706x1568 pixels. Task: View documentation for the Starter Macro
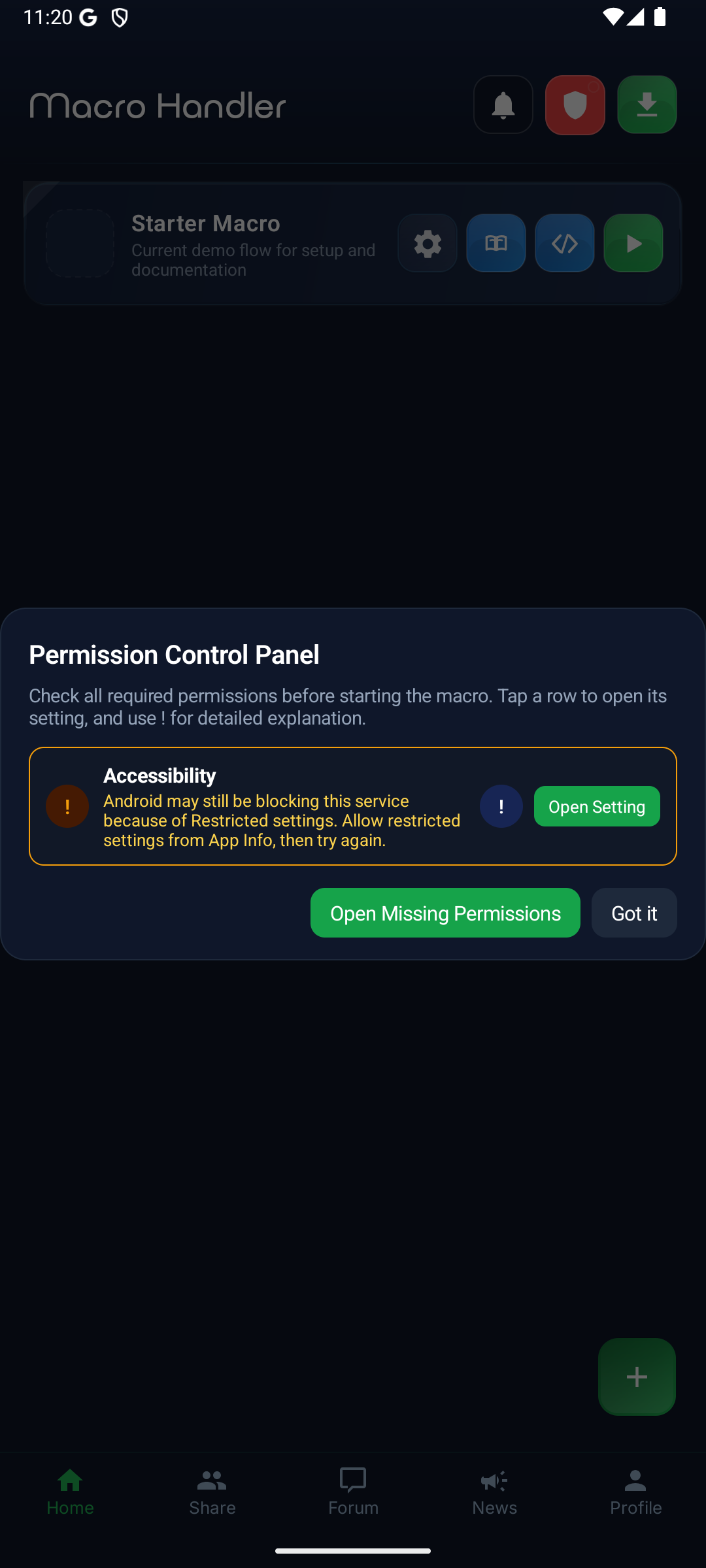(496, 243)
